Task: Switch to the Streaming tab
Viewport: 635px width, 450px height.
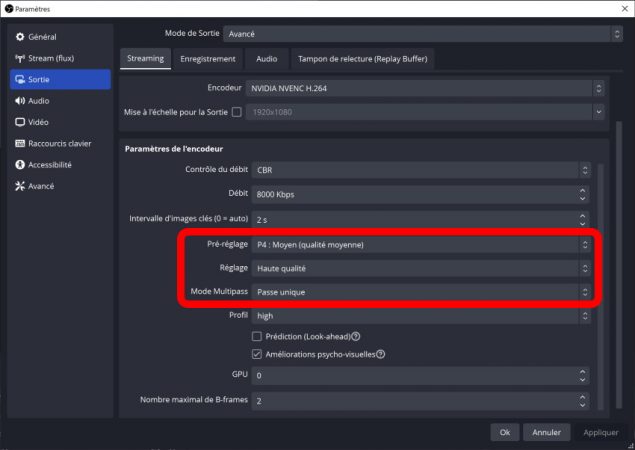Action: (145, 59)
